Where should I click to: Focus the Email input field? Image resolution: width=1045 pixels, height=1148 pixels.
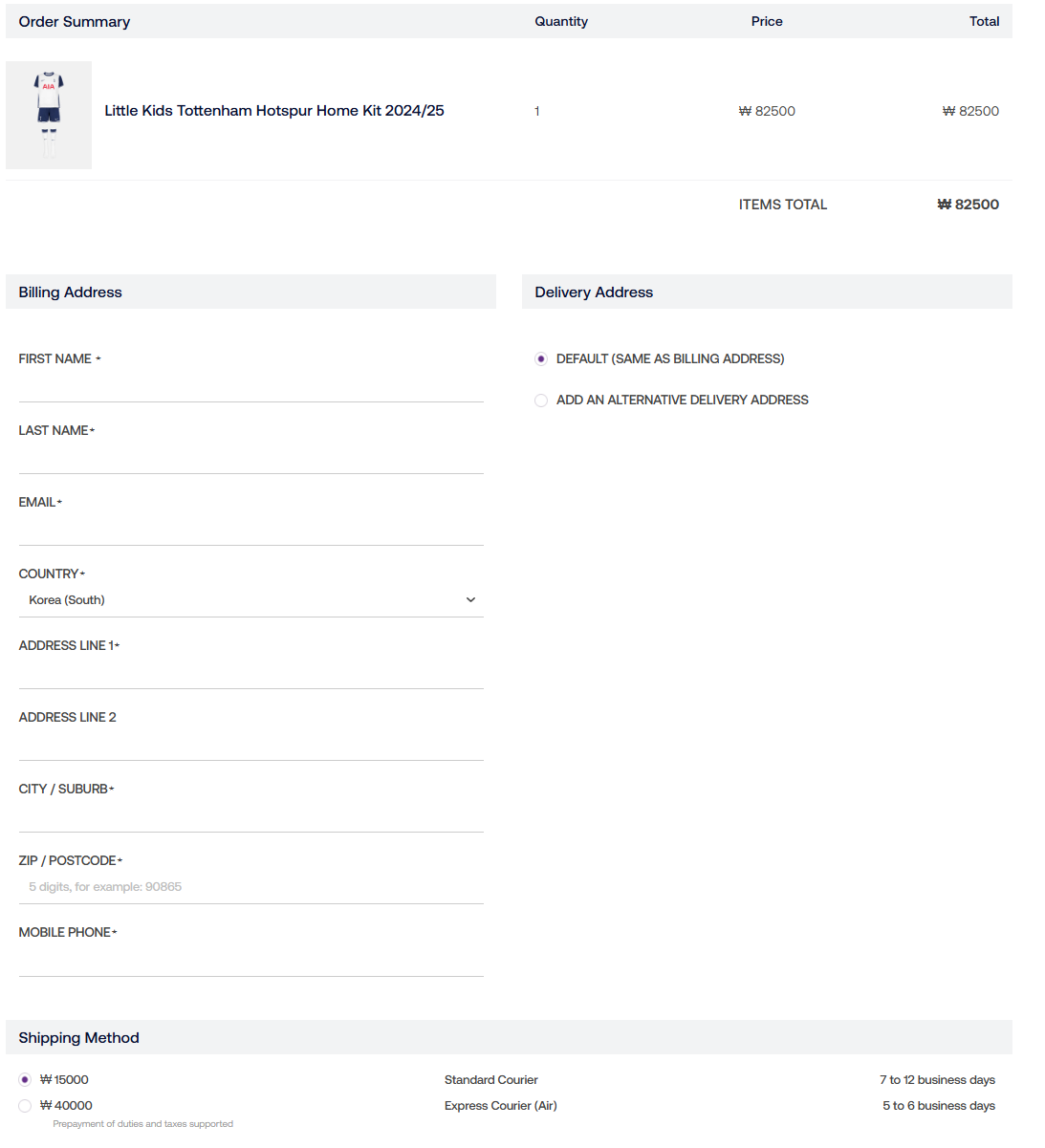[250, 530]
